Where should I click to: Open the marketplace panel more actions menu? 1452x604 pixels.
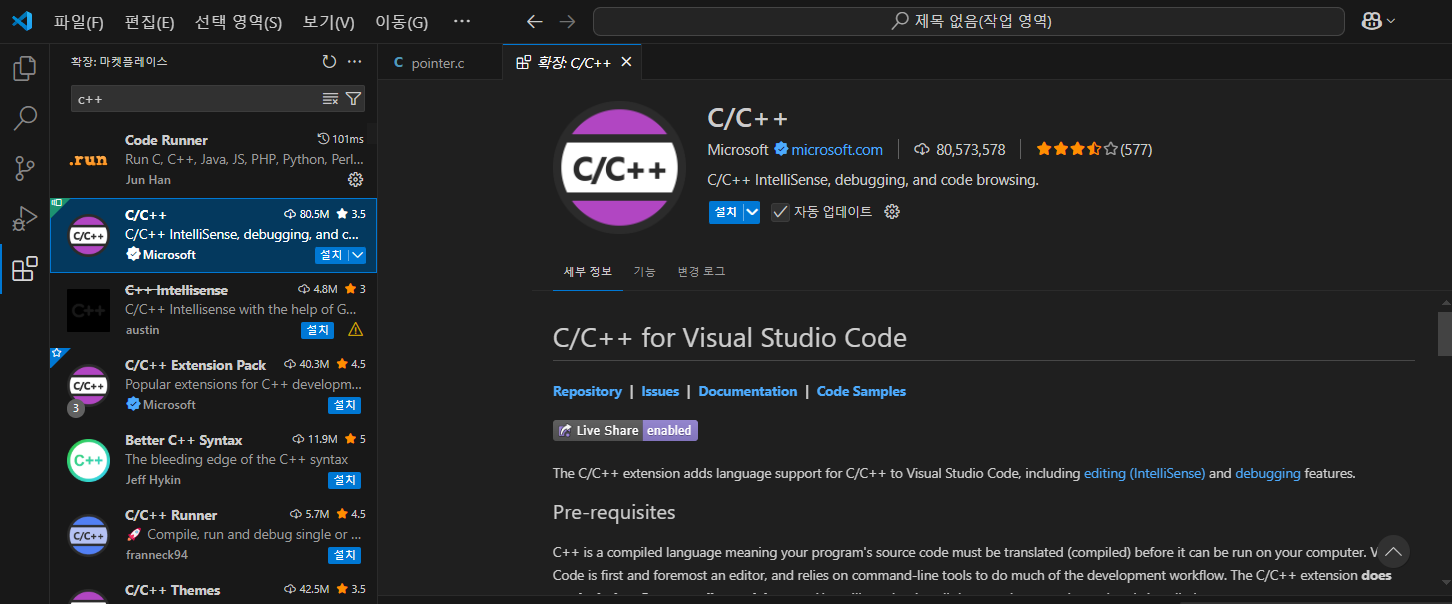tap(354, 62)
